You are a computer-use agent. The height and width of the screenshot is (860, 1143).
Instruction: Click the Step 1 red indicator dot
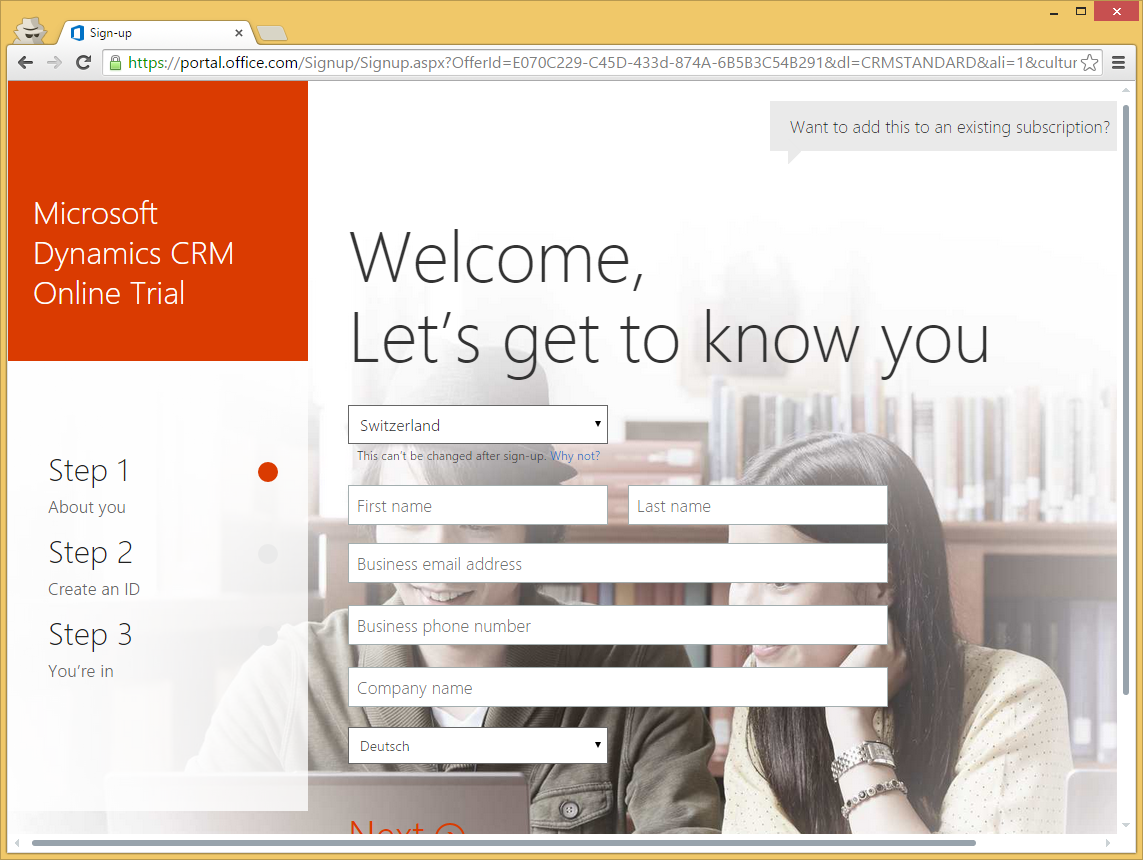268,472
